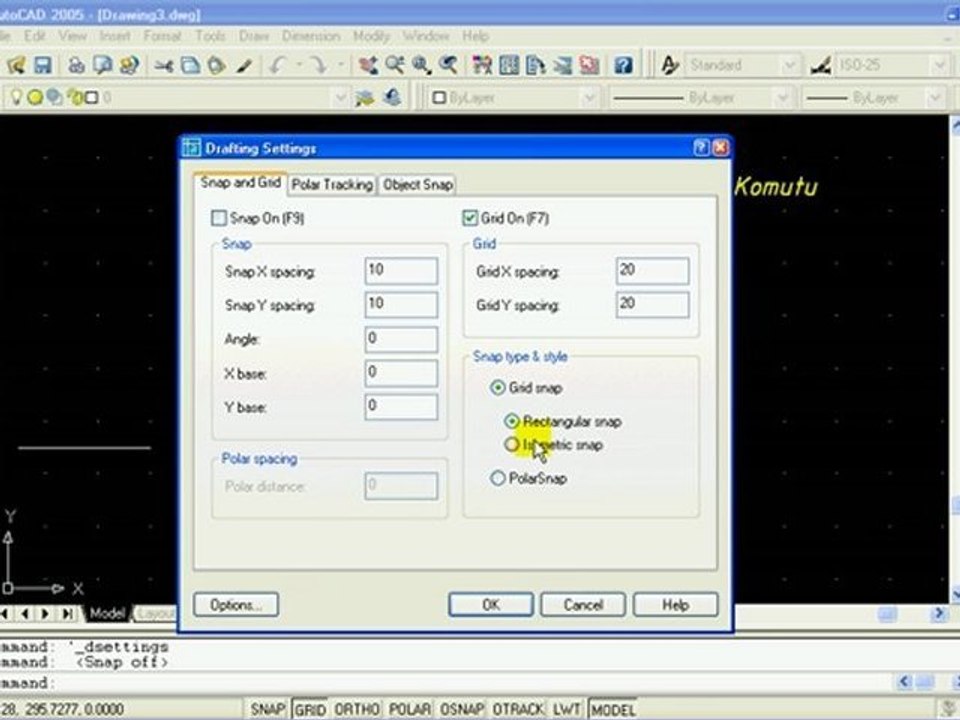Click the Zoom Previous icon
Screen dimensions: 960x720
pos(448,64)
